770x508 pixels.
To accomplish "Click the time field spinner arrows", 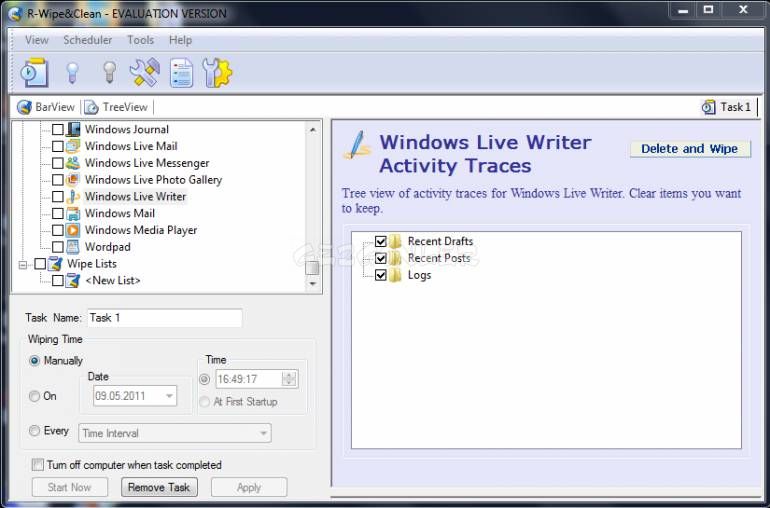I will (x=289, y=379).
